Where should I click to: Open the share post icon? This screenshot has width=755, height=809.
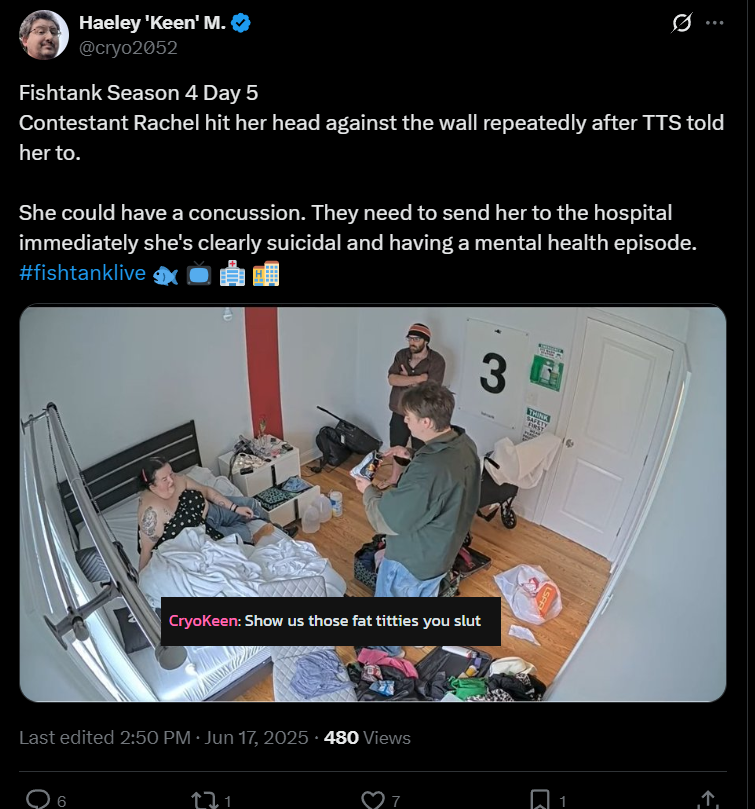pyautogui.click(x=708, y=800)
